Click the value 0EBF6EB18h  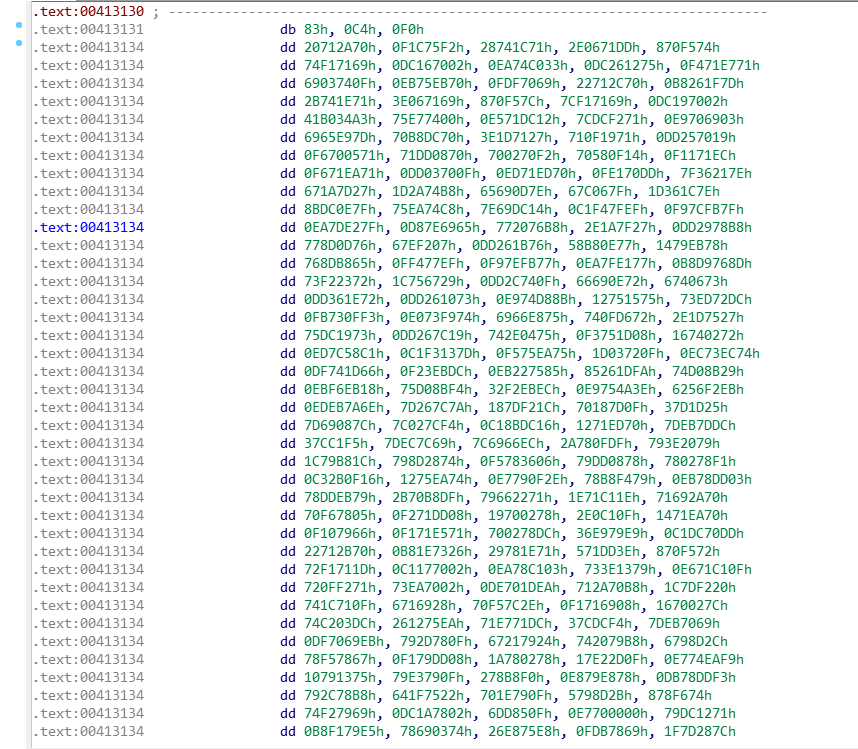click(x=344, y=390)
